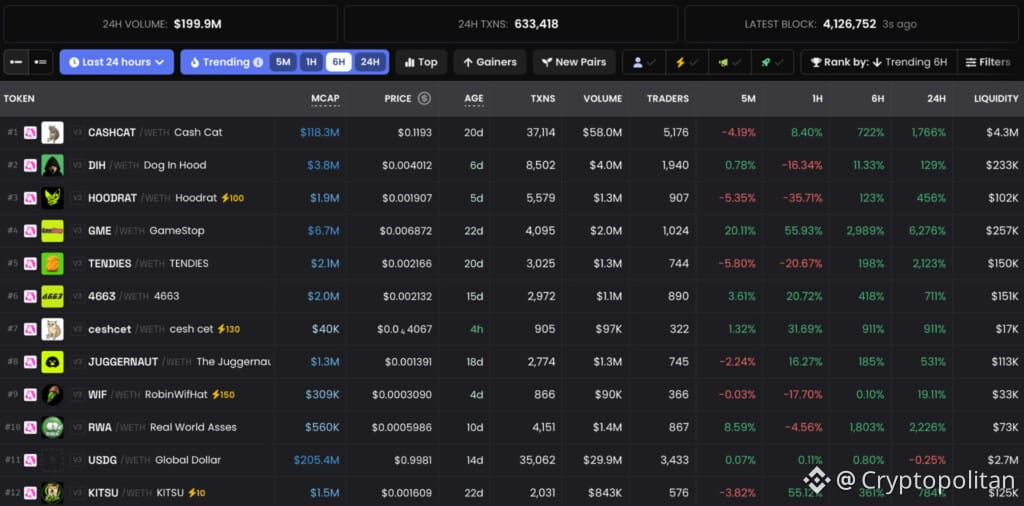Click the cesh cet lightning 130 boost badge

(229, 329)
